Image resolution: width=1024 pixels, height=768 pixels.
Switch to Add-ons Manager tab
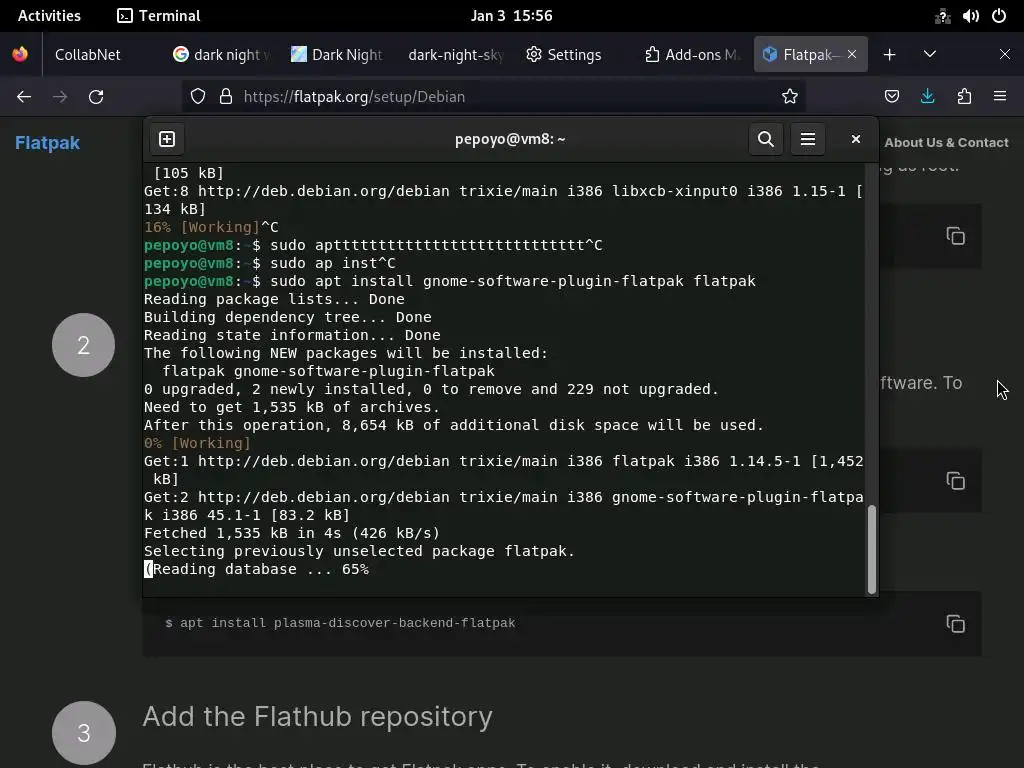[692, 55]
